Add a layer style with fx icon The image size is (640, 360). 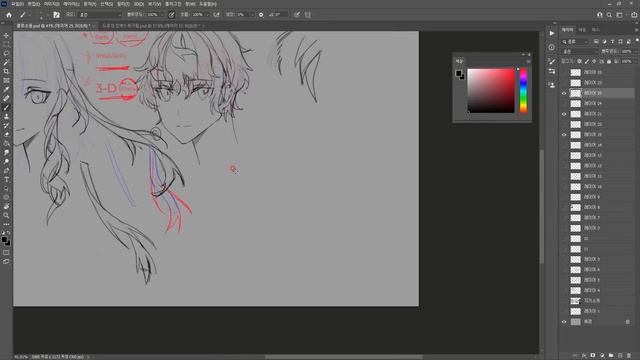click(x=584, y=356)
